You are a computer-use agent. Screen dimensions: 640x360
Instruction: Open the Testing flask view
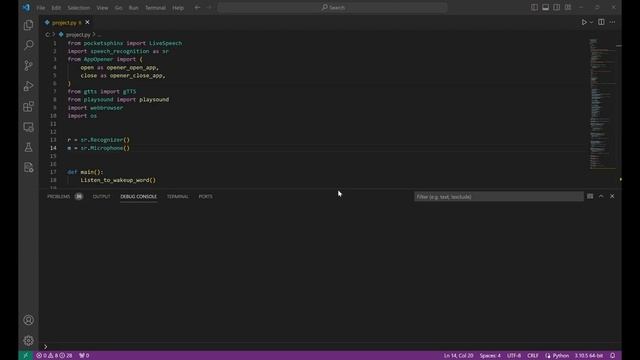[x=29, y=147]
